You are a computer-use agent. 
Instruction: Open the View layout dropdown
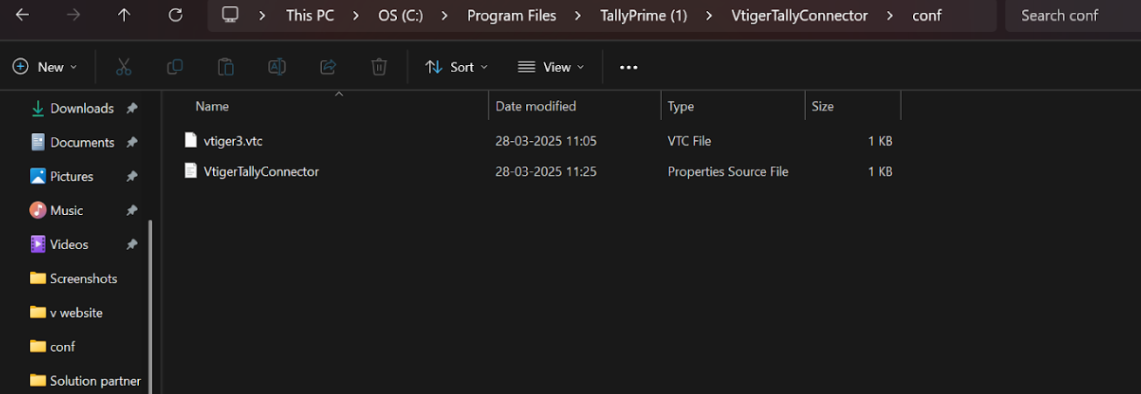click(551, 67)
